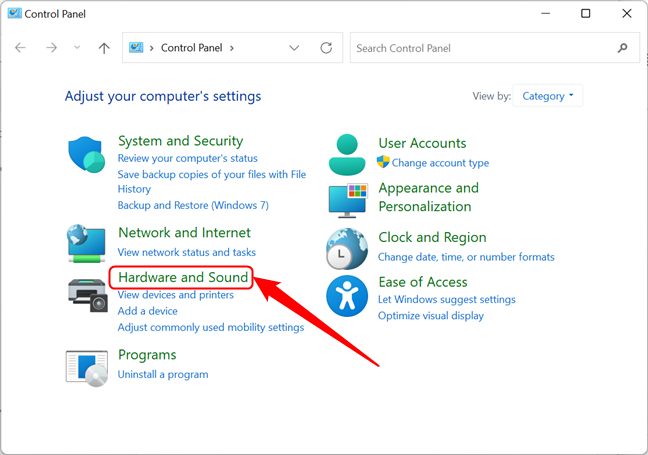Viewport: 648px width, 455px height.
Task: Open Backup and Restore (Windows 7)
Action: (193, 205)
